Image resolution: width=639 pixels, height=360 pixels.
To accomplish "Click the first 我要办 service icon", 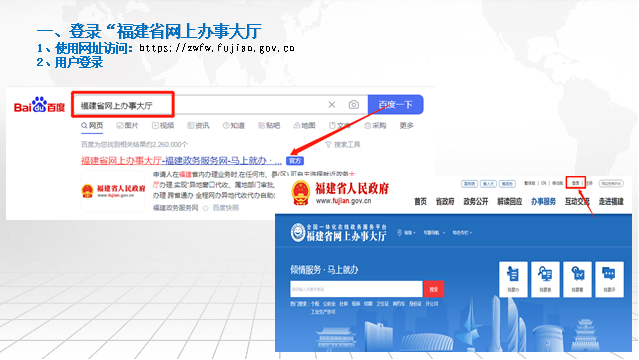I will point(513,280).
